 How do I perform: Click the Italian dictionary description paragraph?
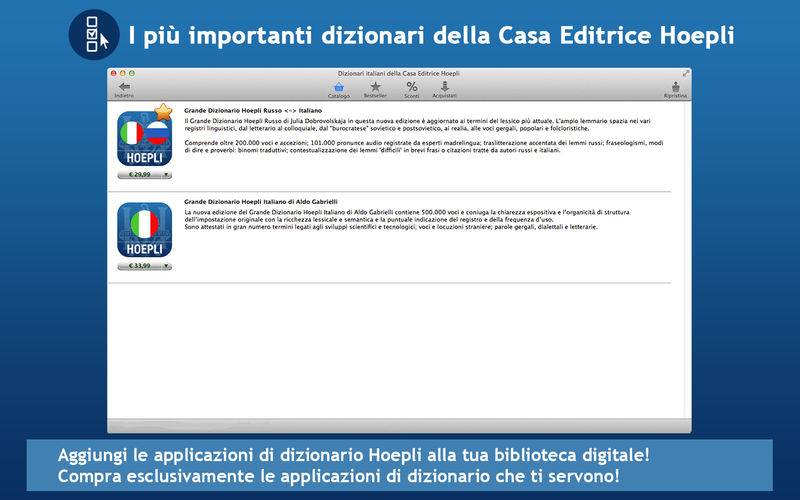pyautogui.click(x=407, y=219)
